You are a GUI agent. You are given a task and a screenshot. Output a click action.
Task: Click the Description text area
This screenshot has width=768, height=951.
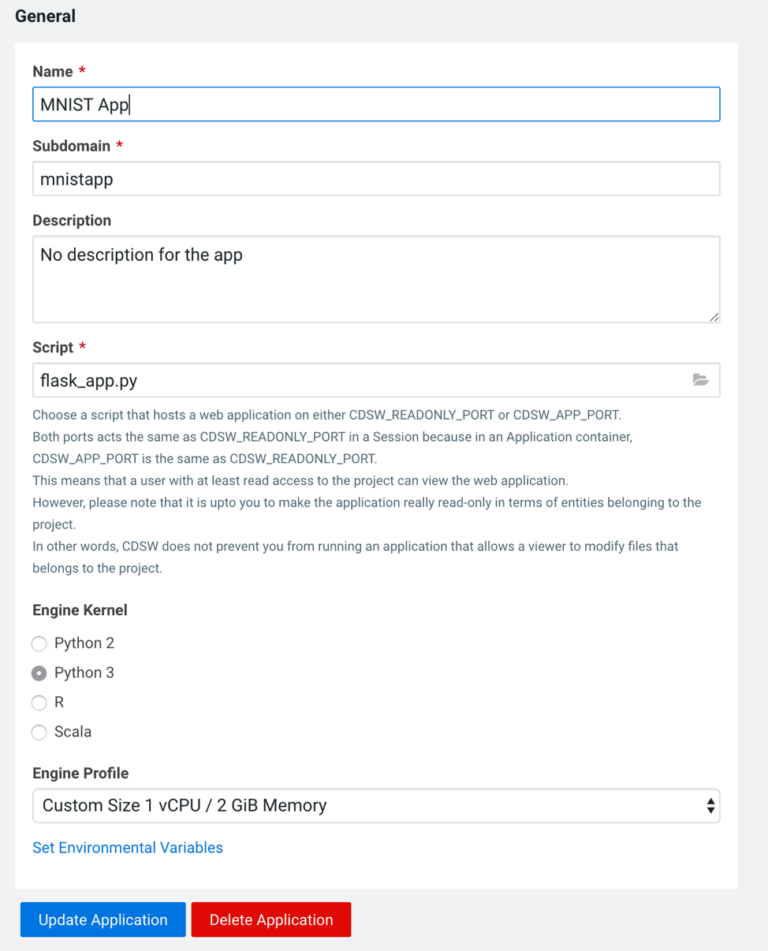(x=376, y=277)
